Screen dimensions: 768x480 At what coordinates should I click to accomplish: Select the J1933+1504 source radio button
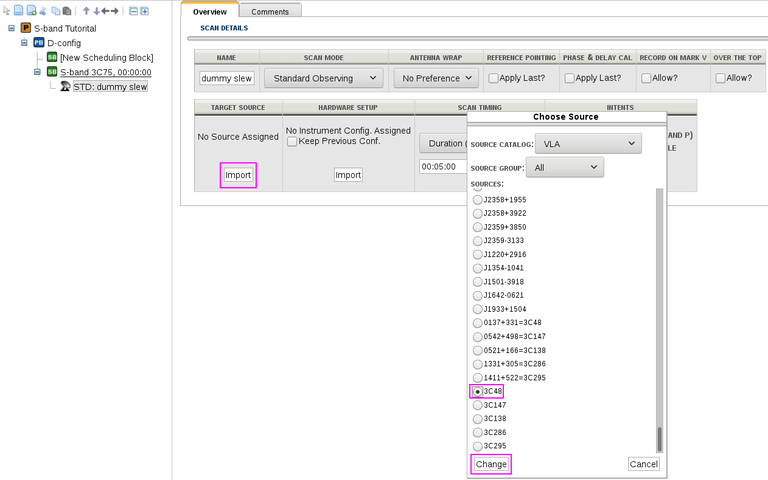click(477, 309)
